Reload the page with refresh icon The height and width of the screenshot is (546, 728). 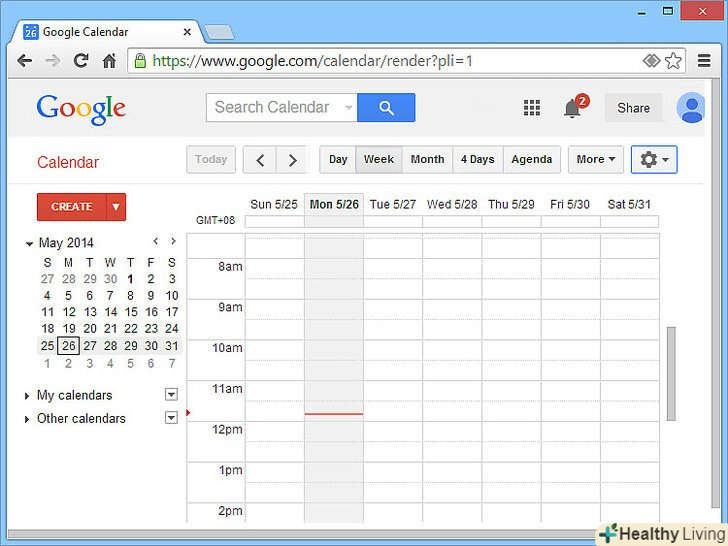pos(81,60)
